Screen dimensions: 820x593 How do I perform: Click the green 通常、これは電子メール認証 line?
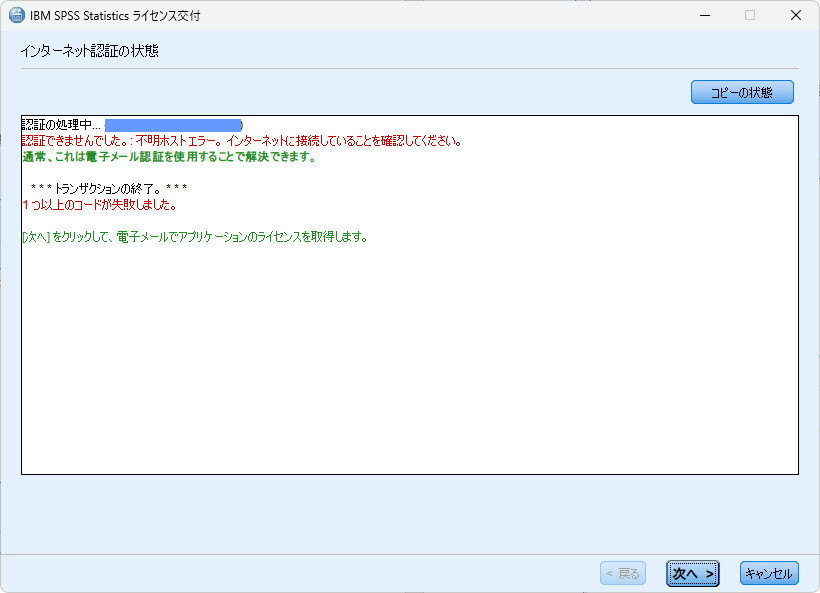click(169, 157)
